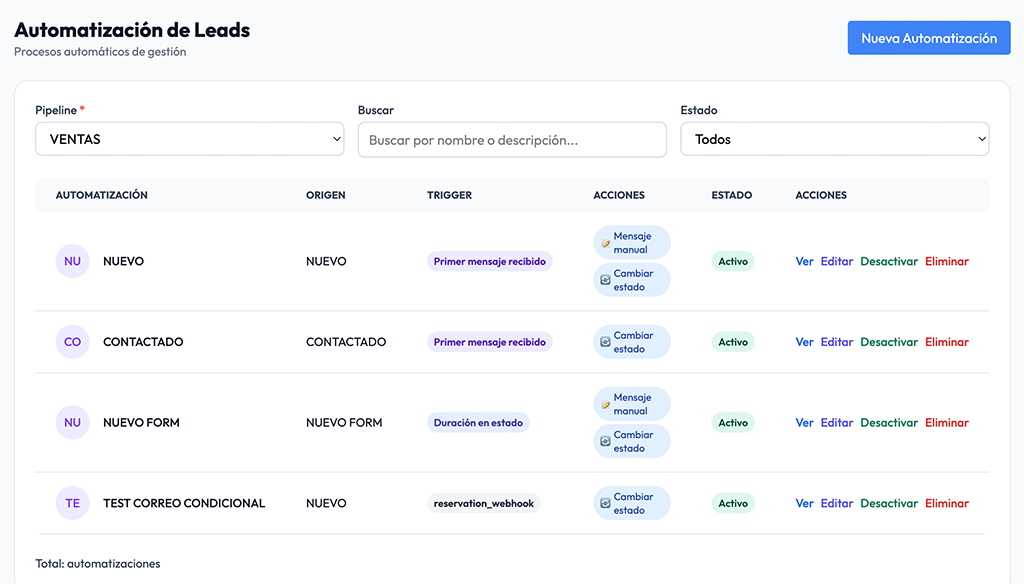
Task: Click the TE avatar for TEST CORREO CONDICIONAL
Action: pos(72,503)
